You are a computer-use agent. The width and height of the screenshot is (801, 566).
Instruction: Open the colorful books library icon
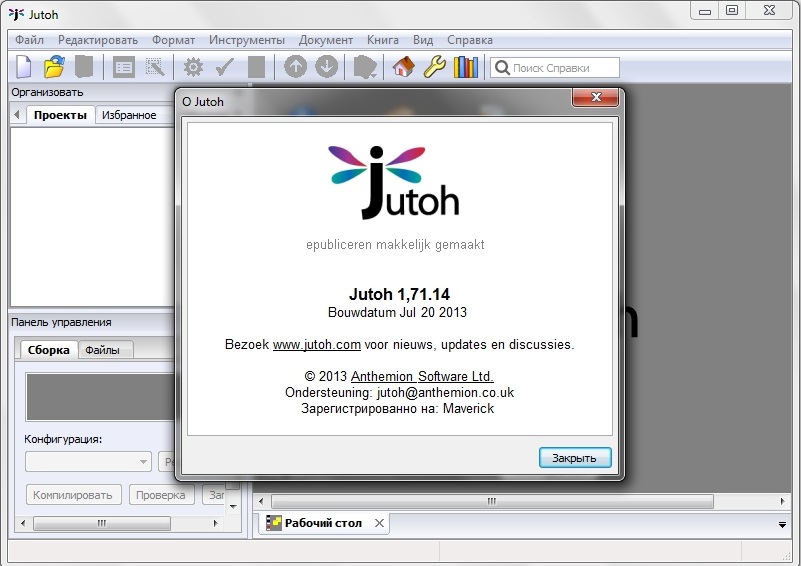coord(466,67)
